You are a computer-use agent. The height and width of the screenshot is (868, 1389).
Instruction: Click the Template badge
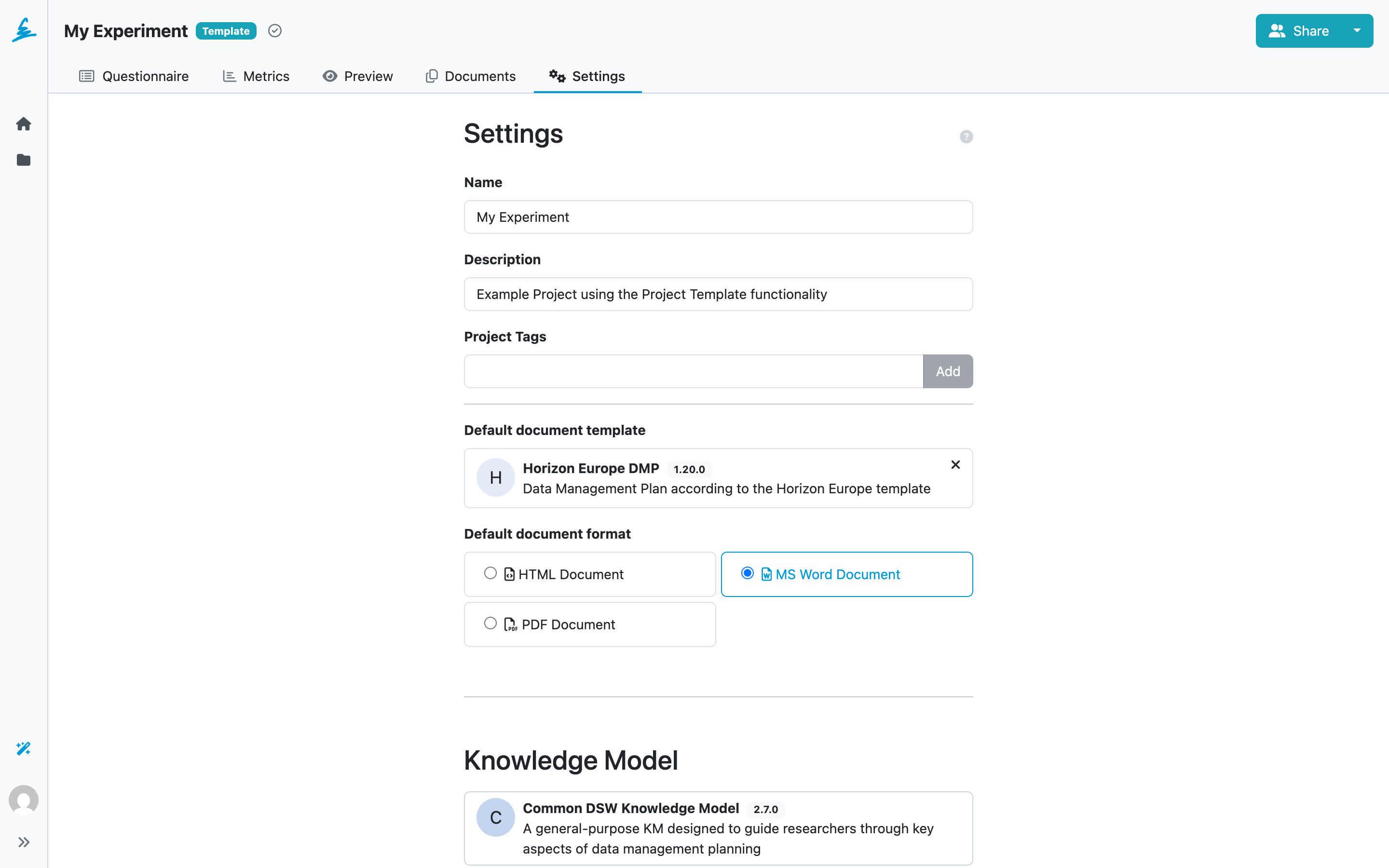click(226, 31)
